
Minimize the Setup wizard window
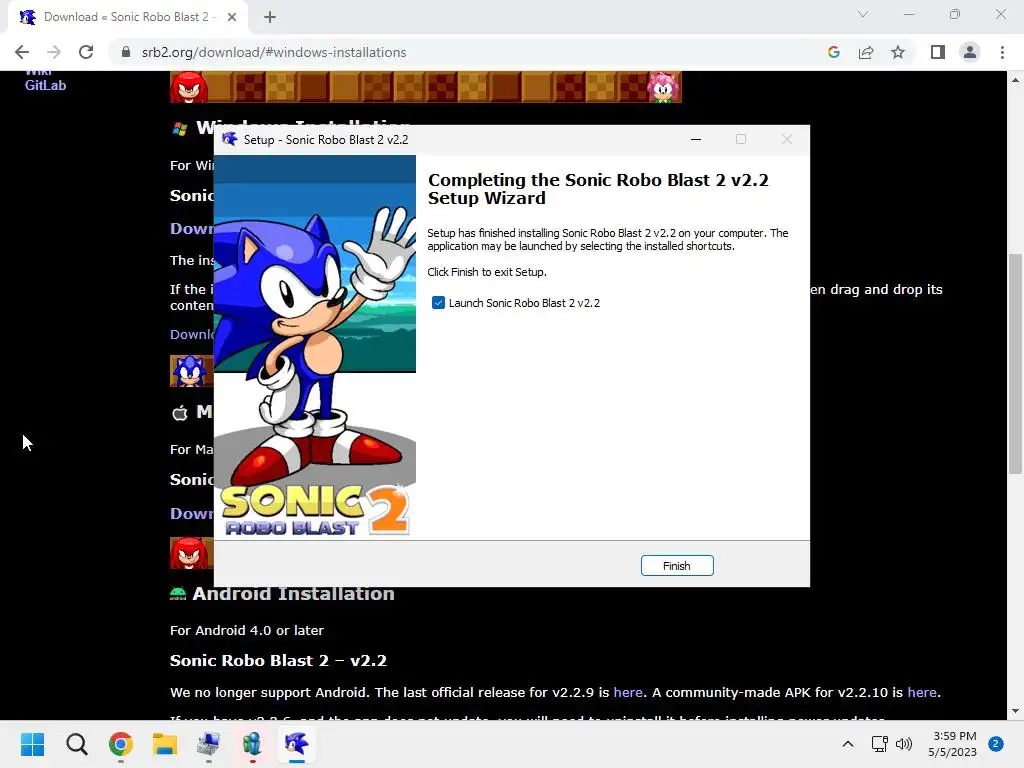pos(696,140)
